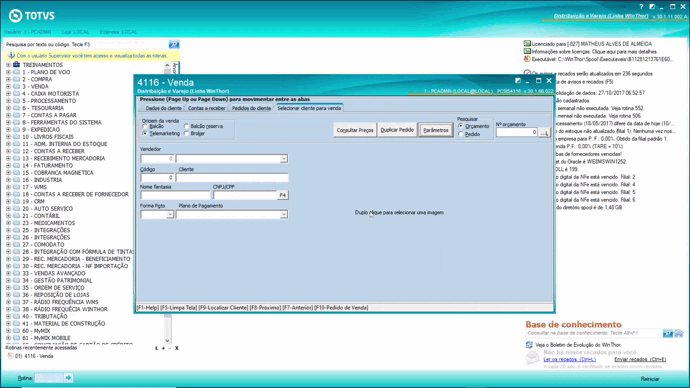Open the knowledge base home icon

click(x=679, y=333)
